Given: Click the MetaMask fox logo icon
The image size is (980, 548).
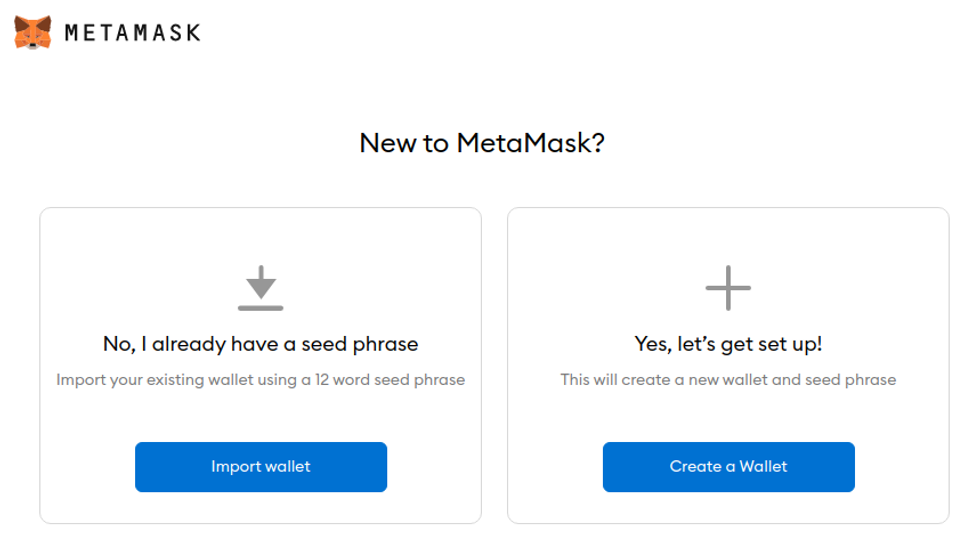Looking at the screenshot, I should [33, 32].
